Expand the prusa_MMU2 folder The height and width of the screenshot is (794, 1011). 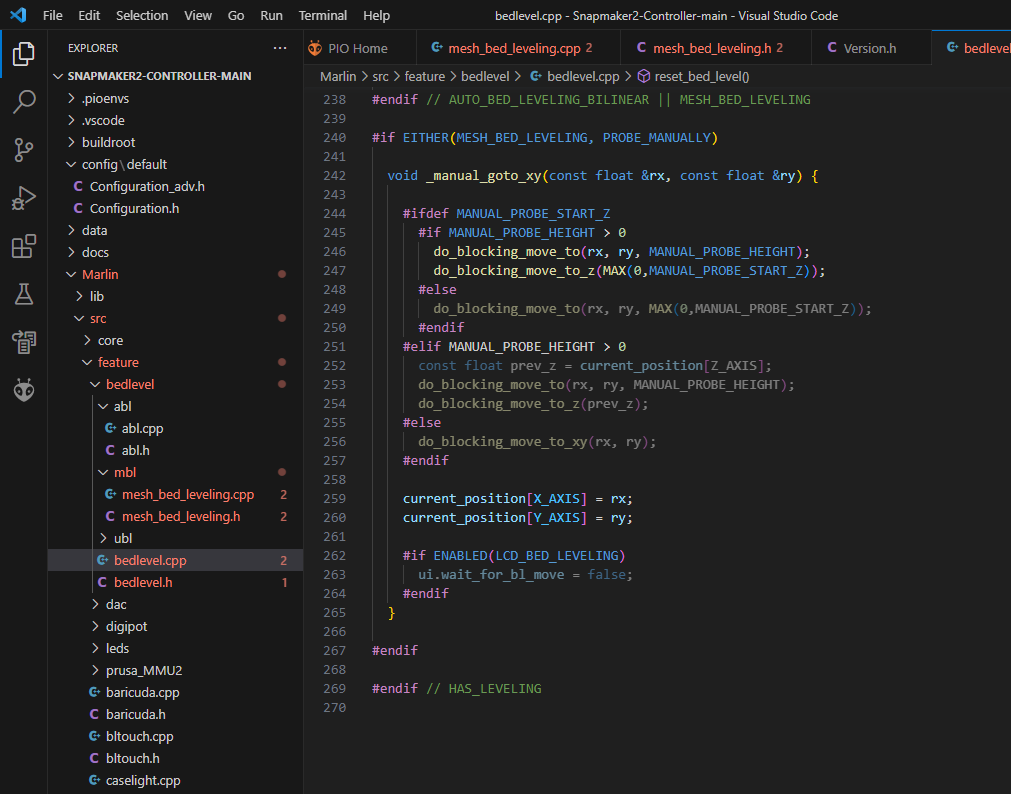pos(175,670)
